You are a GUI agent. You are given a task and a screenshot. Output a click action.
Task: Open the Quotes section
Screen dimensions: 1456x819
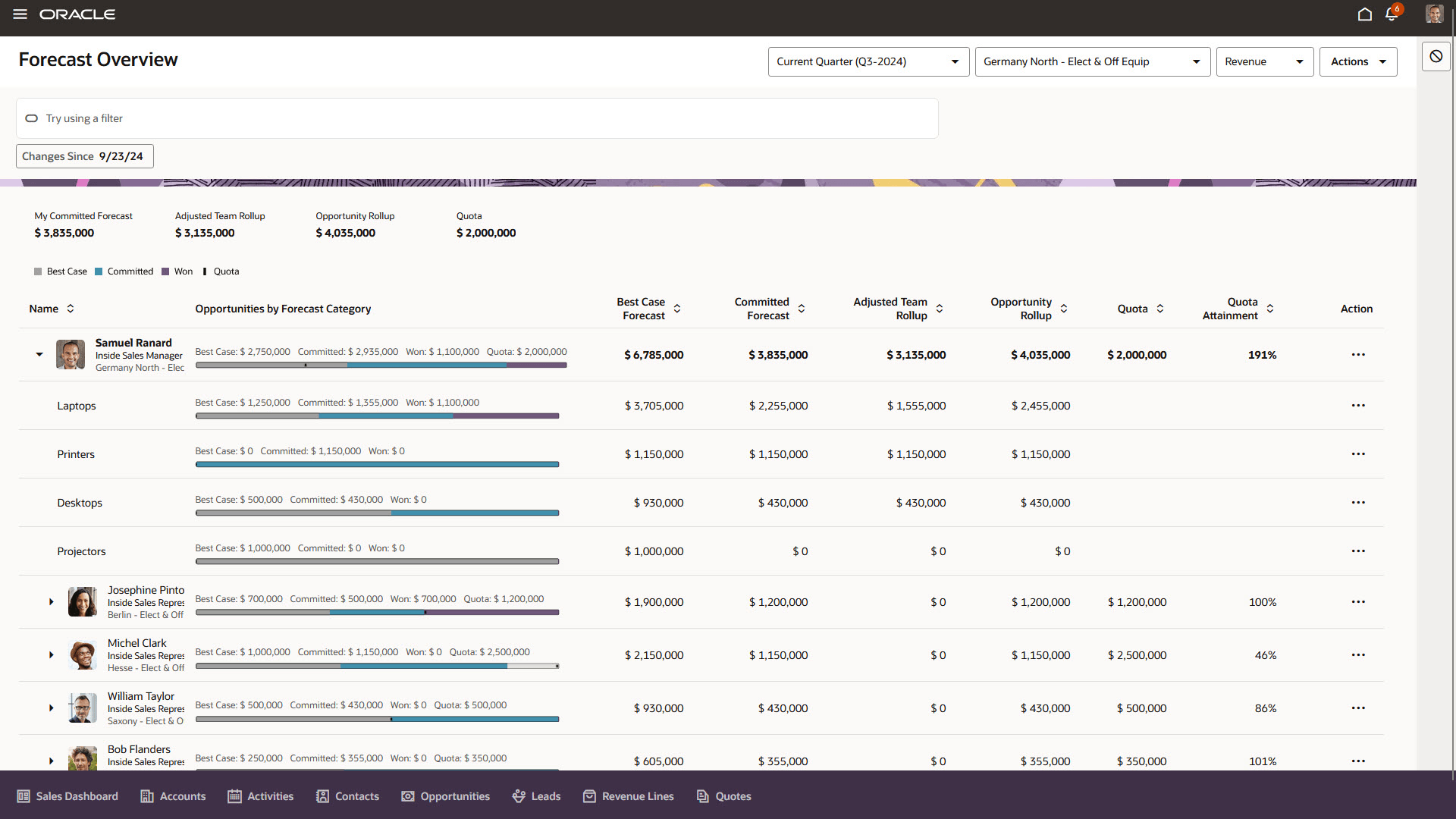coord(723,795)
